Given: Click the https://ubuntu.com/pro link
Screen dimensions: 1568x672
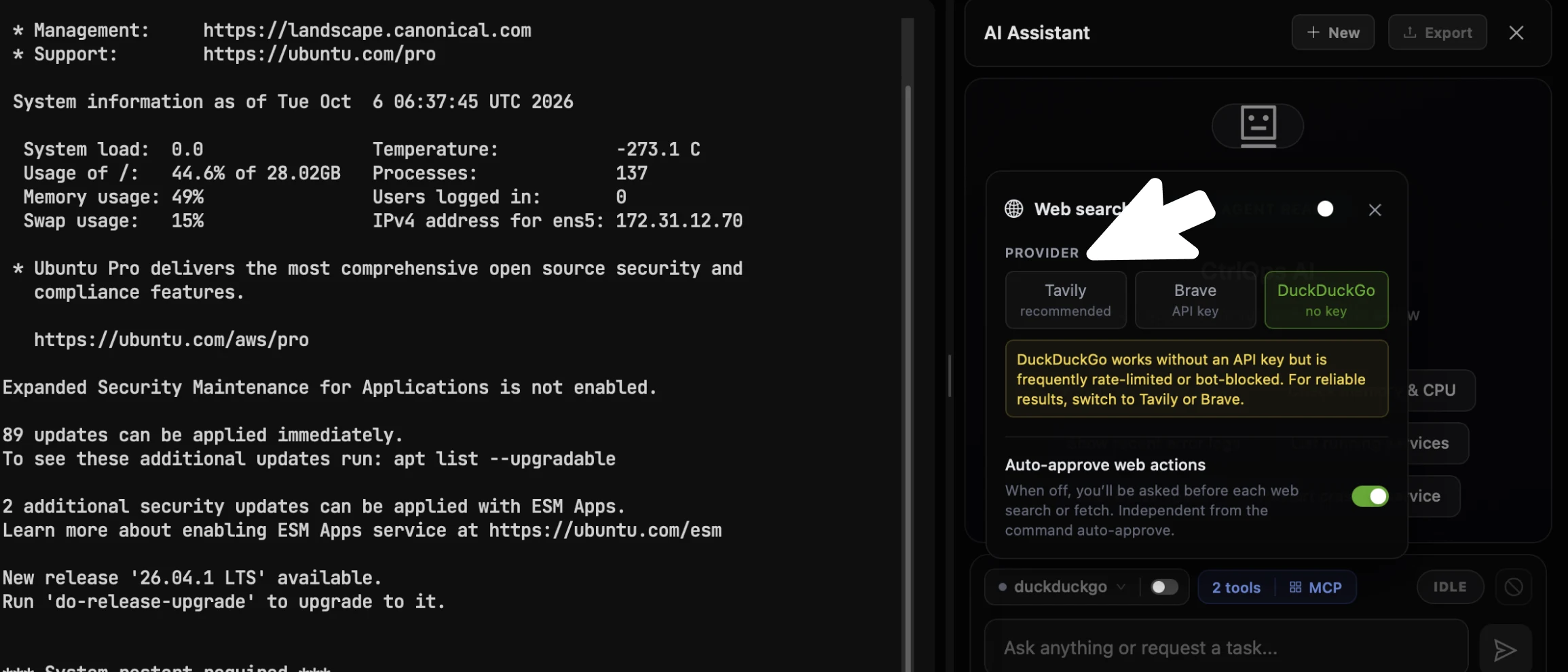Looking at the screenshot, I should pyautogui.click(x=320, y=54).
